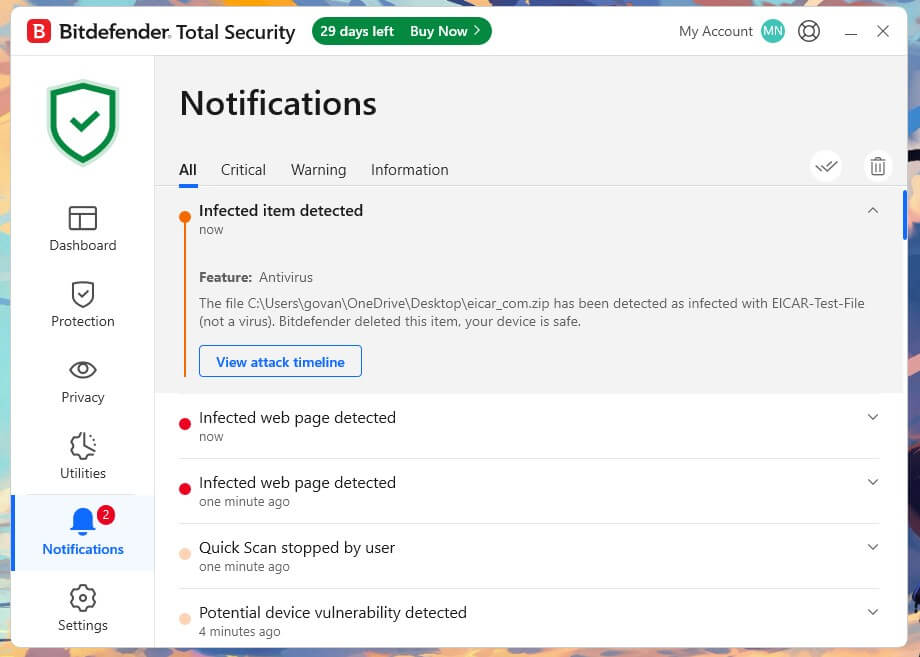Click red dot of first Infected web page
The height and width of the screenshot is (657, 920).
tap(185, 424)
